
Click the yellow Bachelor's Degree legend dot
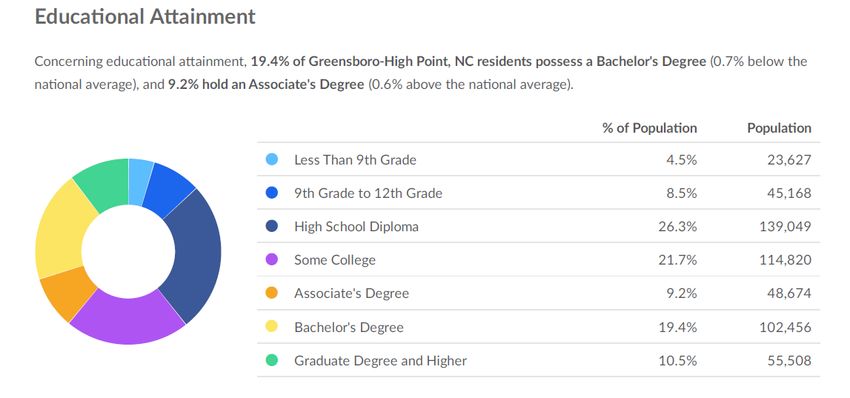tap(272, 327)
